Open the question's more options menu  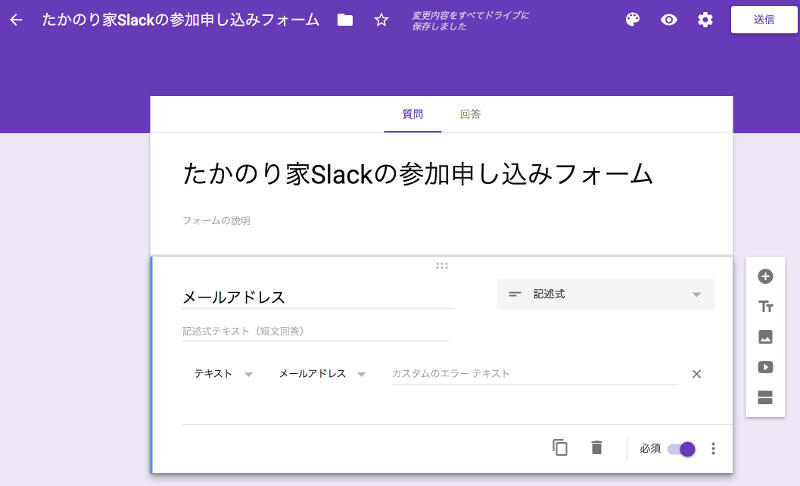coord(713,448)
